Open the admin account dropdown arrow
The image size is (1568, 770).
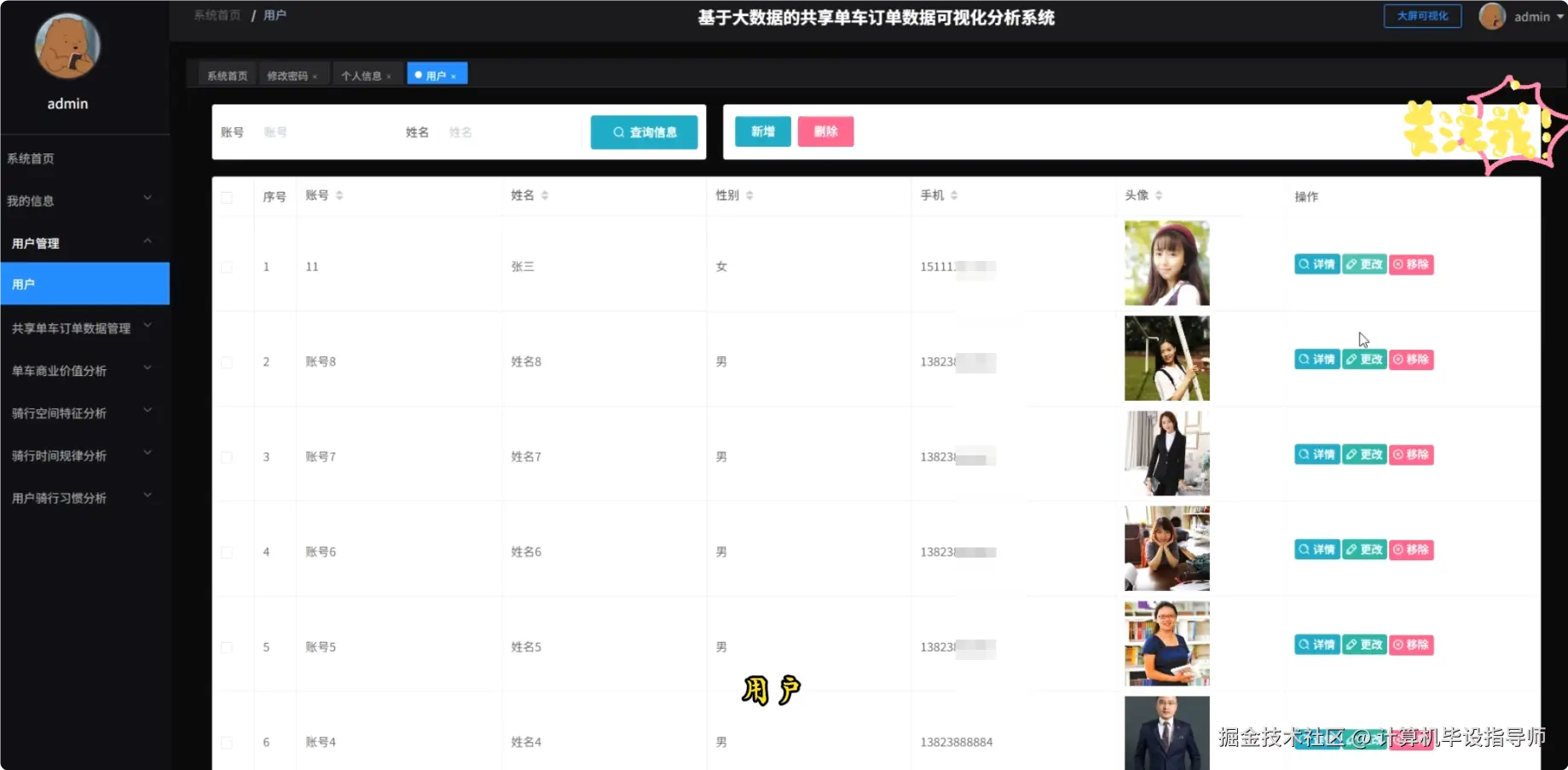click(x=1560, y=17)
